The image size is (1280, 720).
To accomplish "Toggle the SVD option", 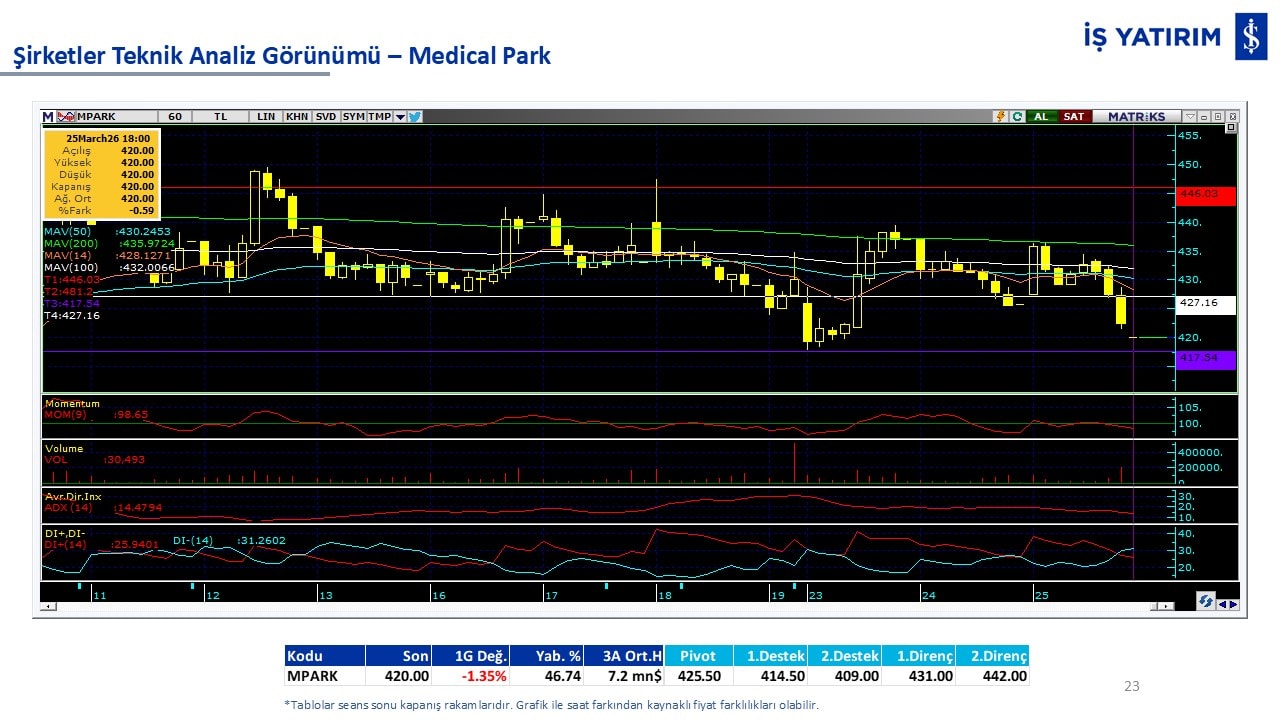I will point(326,117).
